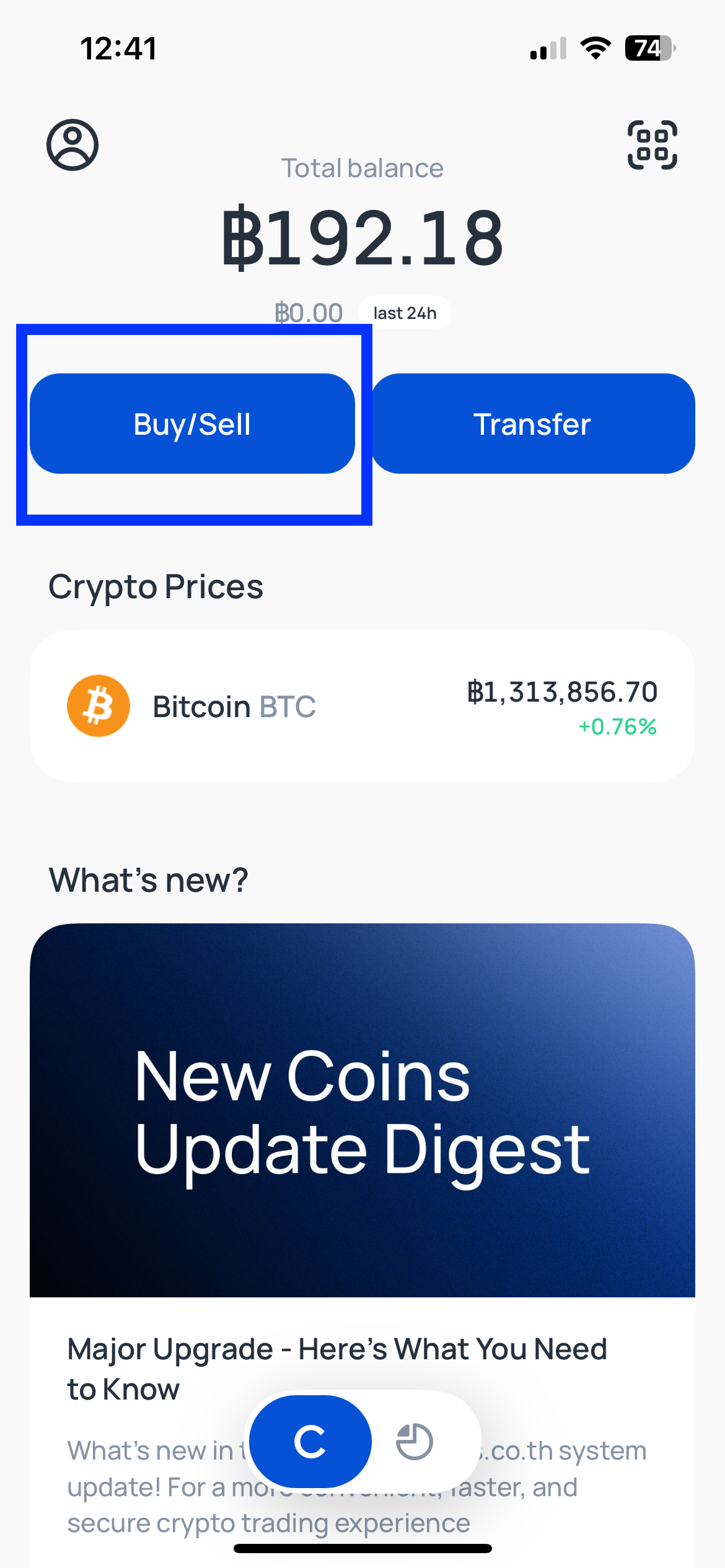This screenshot has width=725, height=1568.
Task: Select the home C tab icon
Action: tap(310, 1442)
